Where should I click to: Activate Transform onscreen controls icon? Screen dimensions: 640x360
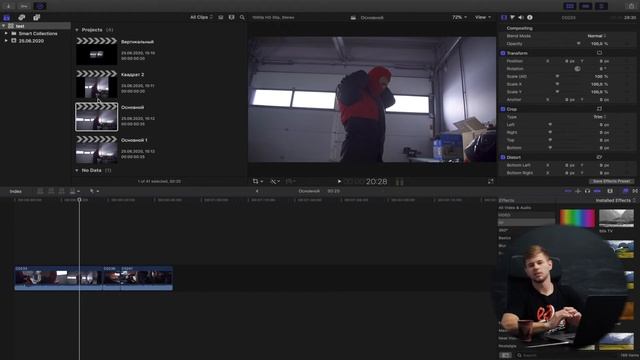599,53
